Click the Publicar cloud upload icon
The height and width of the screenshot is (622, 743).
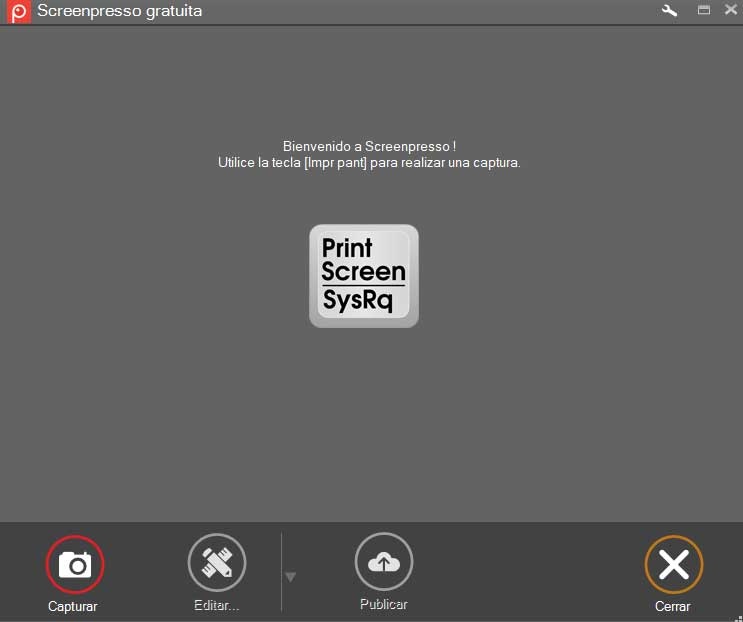(x=384, y=562)
